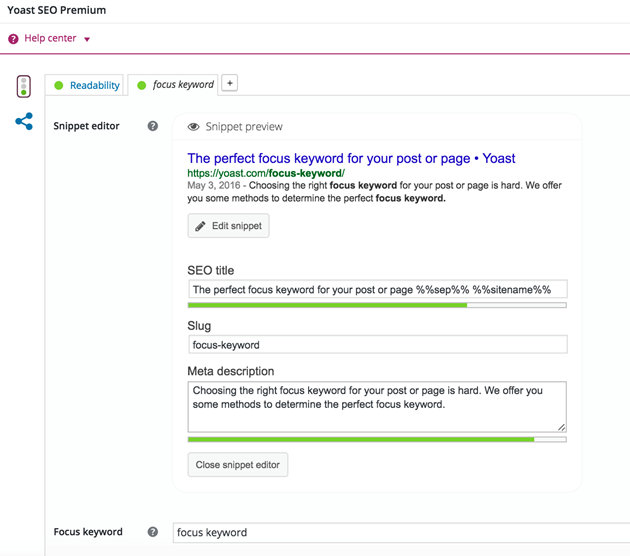The height and width of the screenshot is (556, 630).
Task: Click the Slug label
Action: (x=199, y=326)
